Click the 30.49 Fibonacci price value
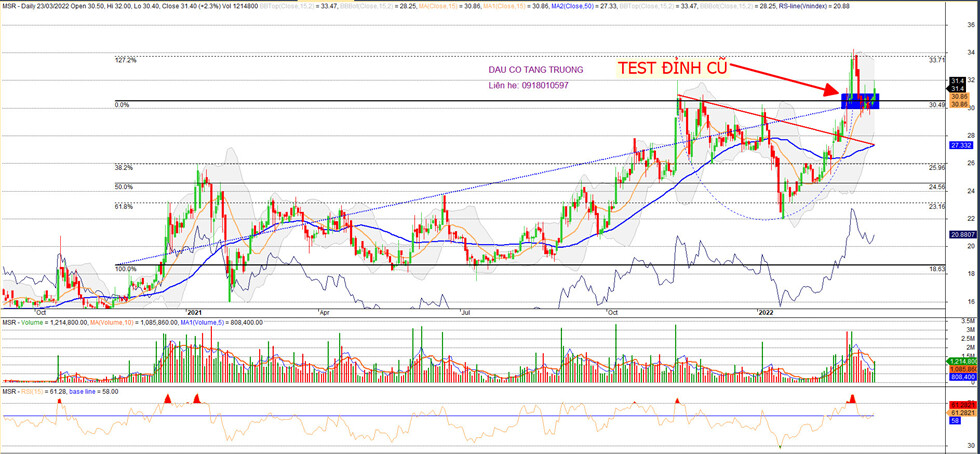 pos(937,105)
